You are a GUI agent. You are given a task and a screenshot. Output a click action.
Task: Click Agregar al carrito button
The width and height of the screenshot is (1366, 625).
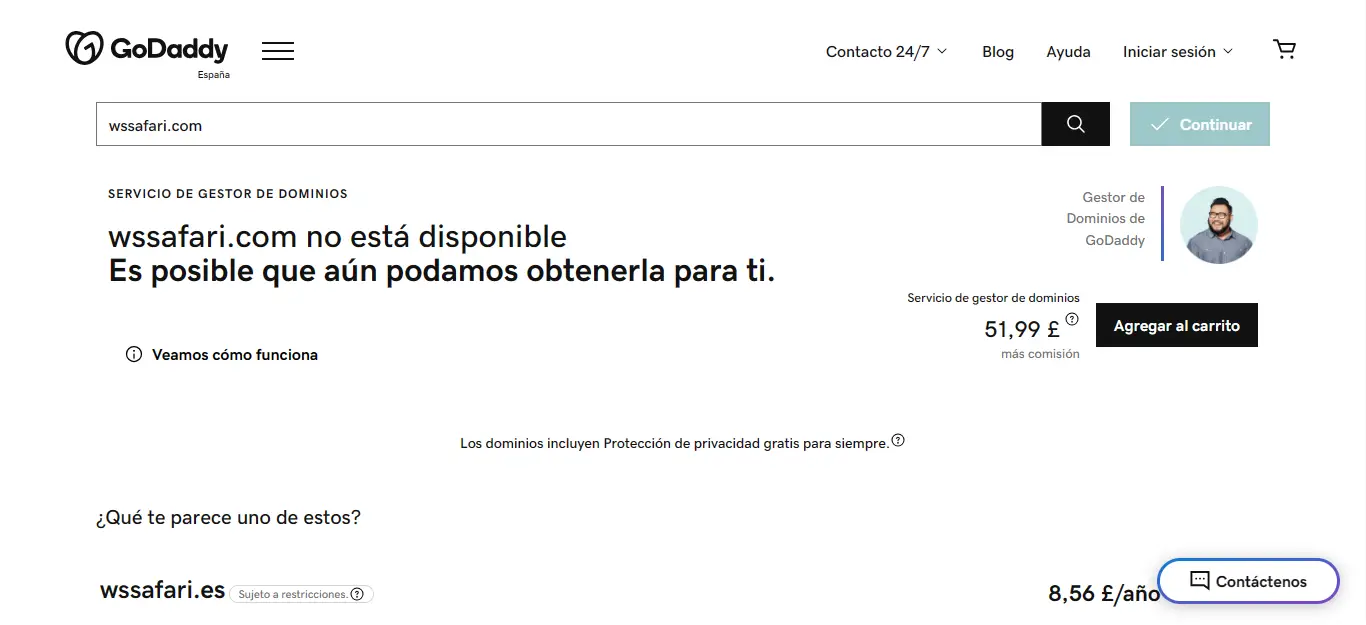[x=1177, y=326]
